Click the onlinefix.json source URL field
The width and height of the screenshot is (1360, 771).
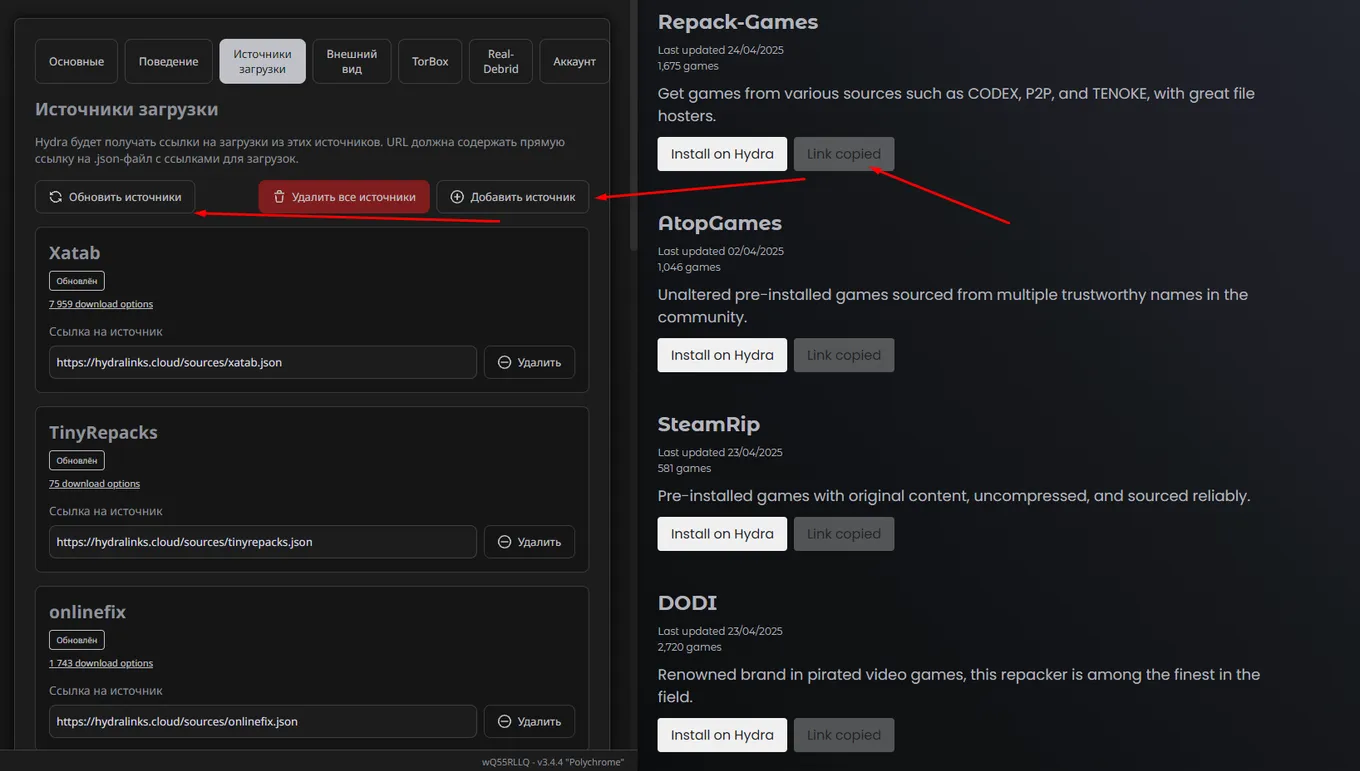(x=263, y=721)
